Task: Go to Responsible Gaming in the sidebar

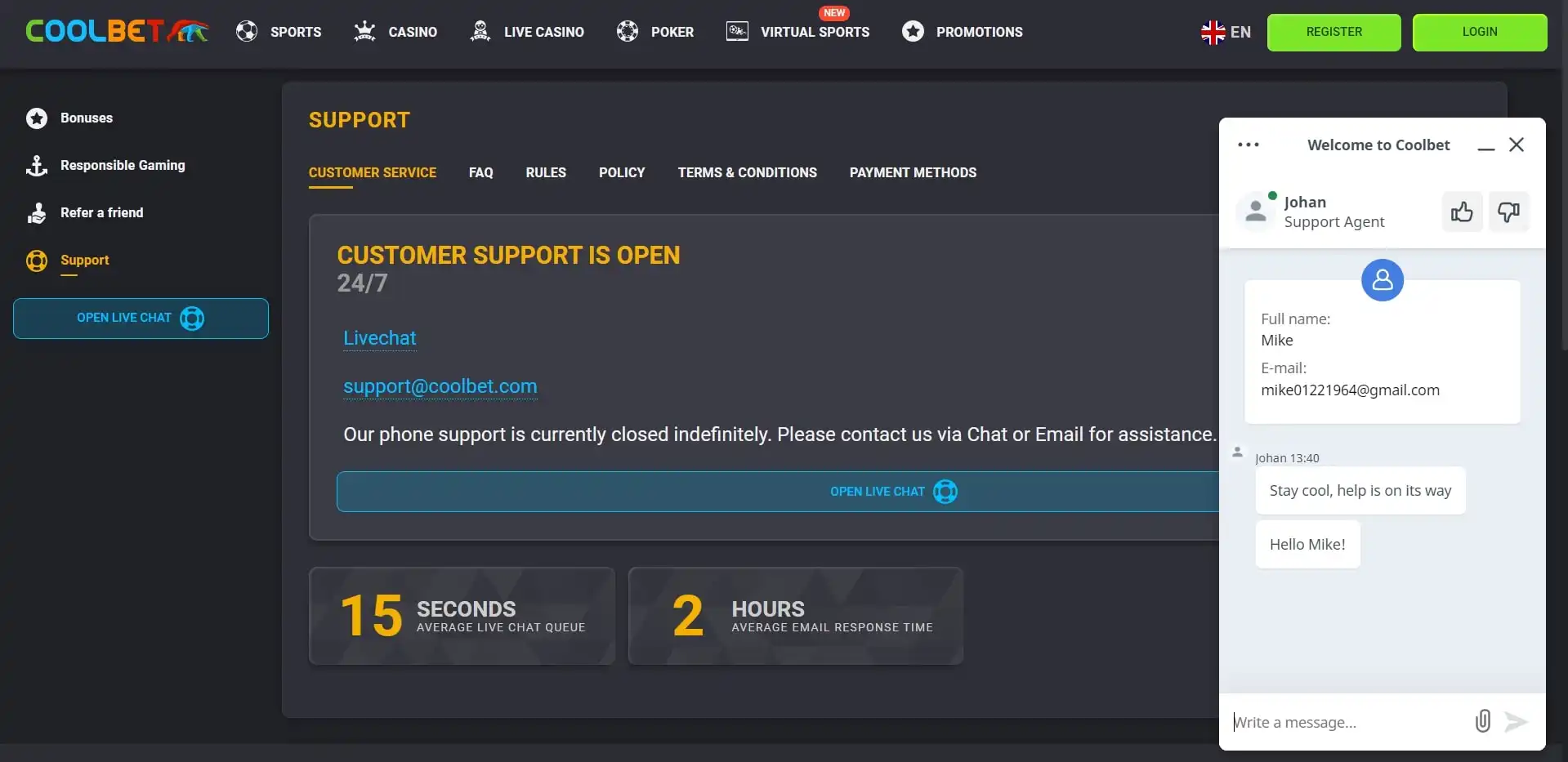Action: click(x=123, y=165)
